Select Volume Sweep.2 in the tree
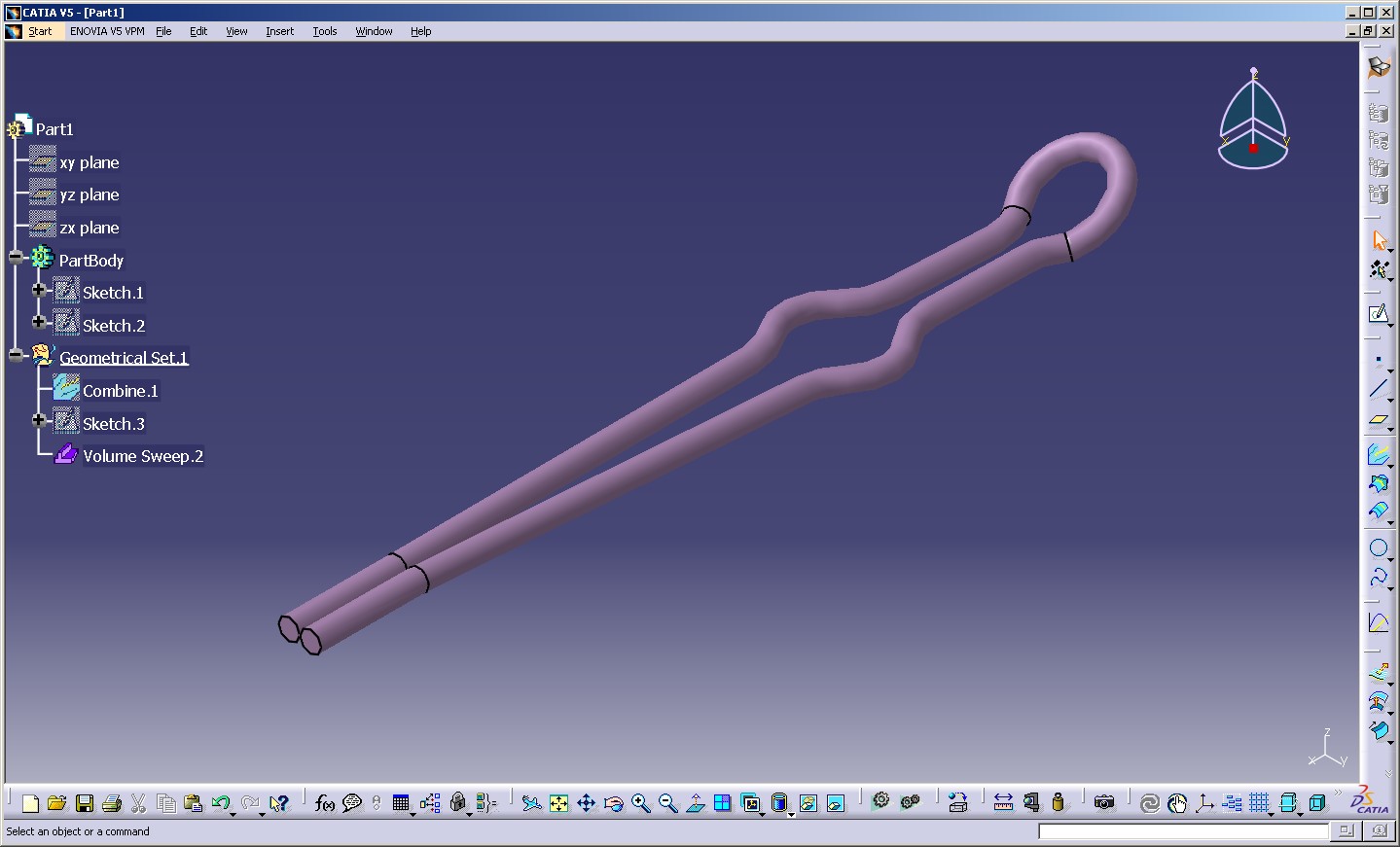Image resolution: width=1400 pixels, height=847 pixels. (143, 456)
